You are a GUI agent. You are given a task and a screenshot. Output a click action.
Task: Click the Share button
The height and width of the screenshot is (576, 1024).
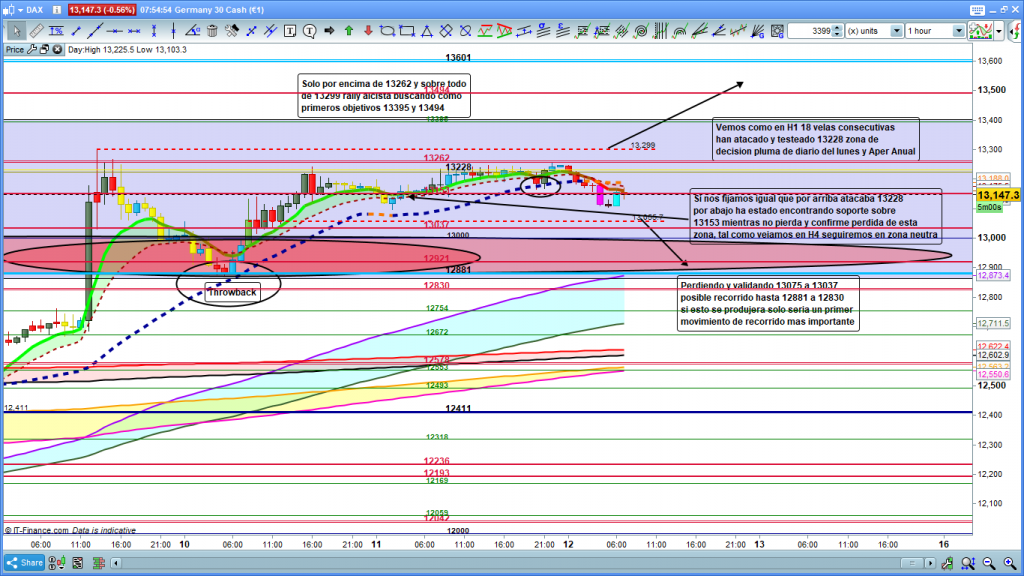(27, 563)
